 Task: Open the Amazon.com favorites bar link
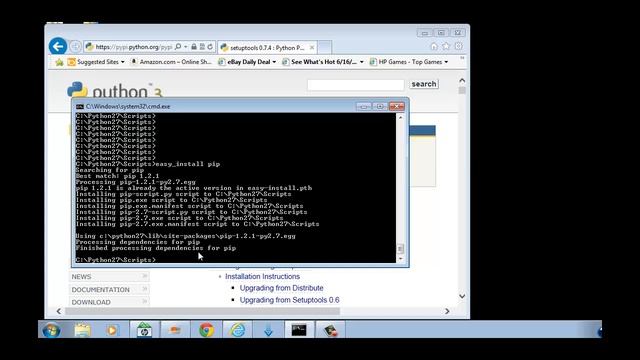(171, 62)
